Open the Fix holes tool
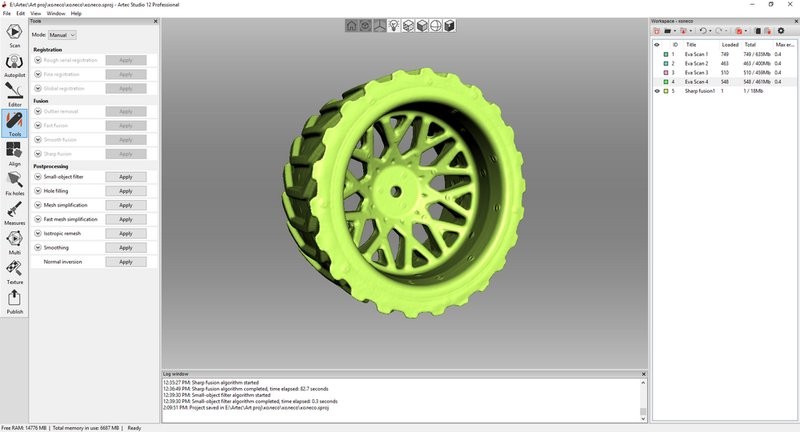The height and width of the screenshot is (432, 800). tap(14, 182)
